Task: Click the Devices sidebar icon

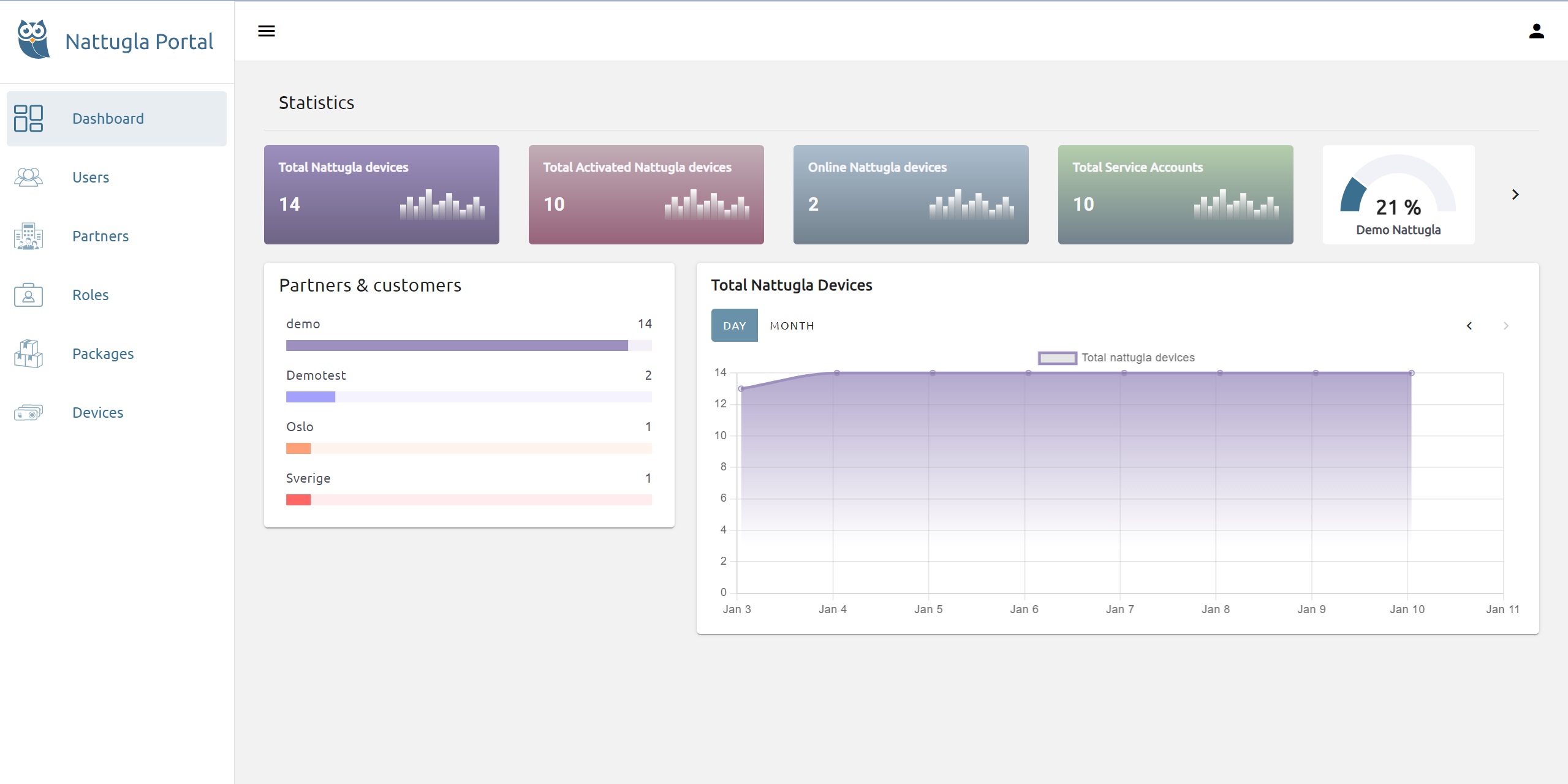Action: pyautogui.click(x=28, y=413)
